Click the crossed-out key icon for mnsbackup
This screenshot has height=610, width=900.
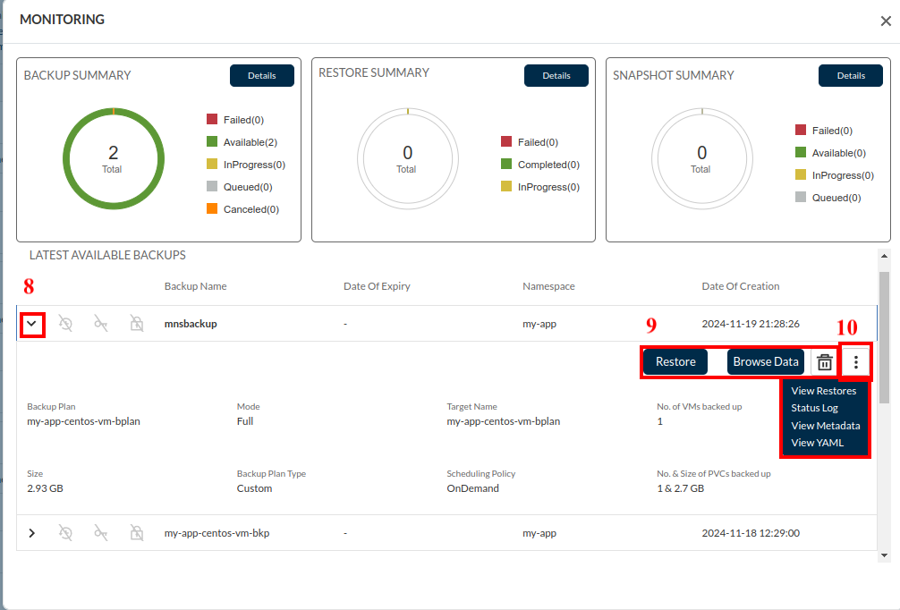tap(101, 324)
